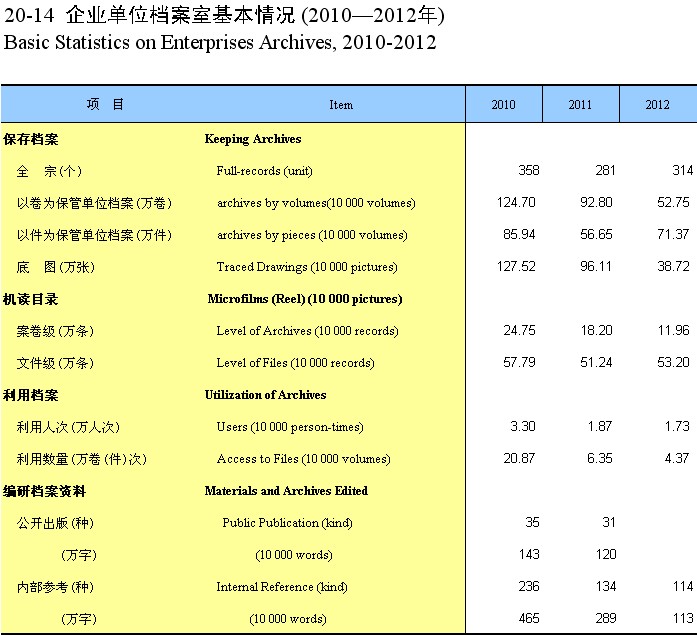Click the value 143

pos(529,554)
